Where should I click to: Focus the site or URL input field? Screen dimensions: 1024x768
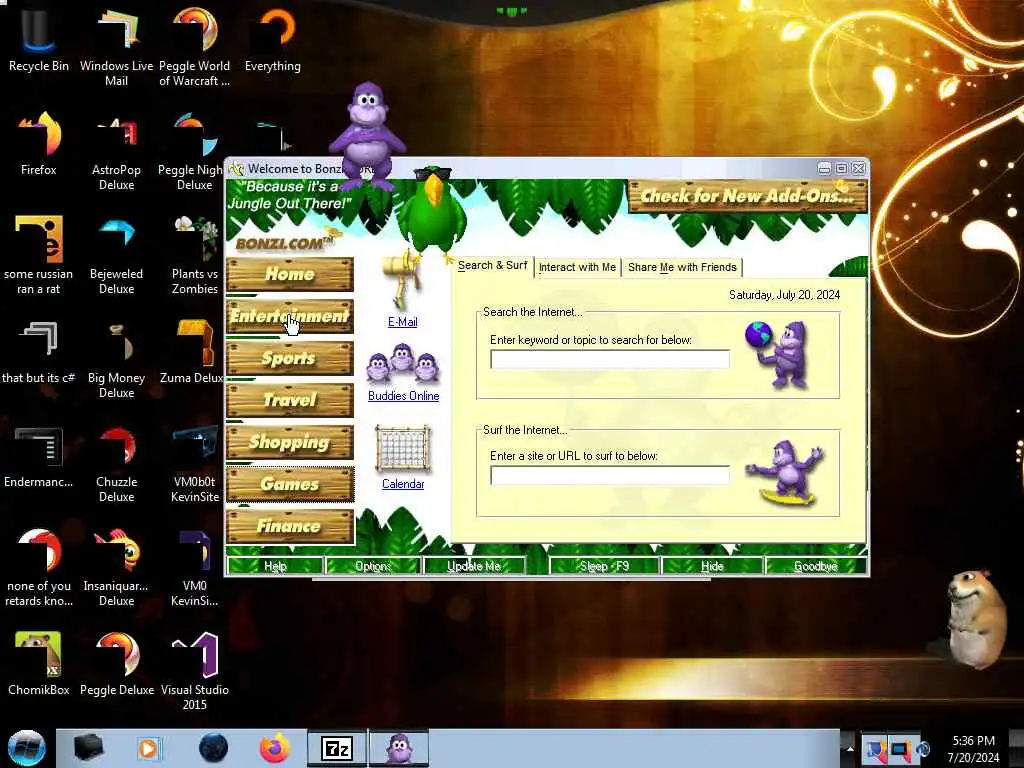pos(609,475)
